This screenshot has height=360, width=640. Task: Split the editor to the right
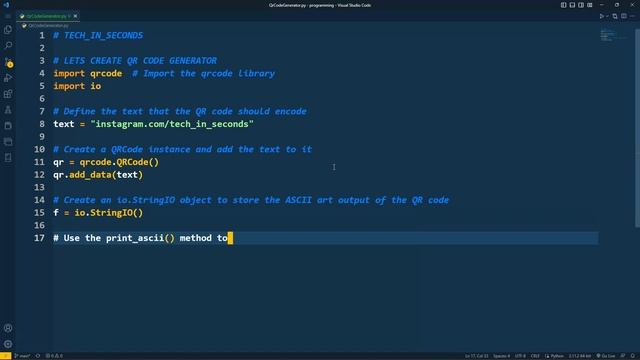[624, 16]
